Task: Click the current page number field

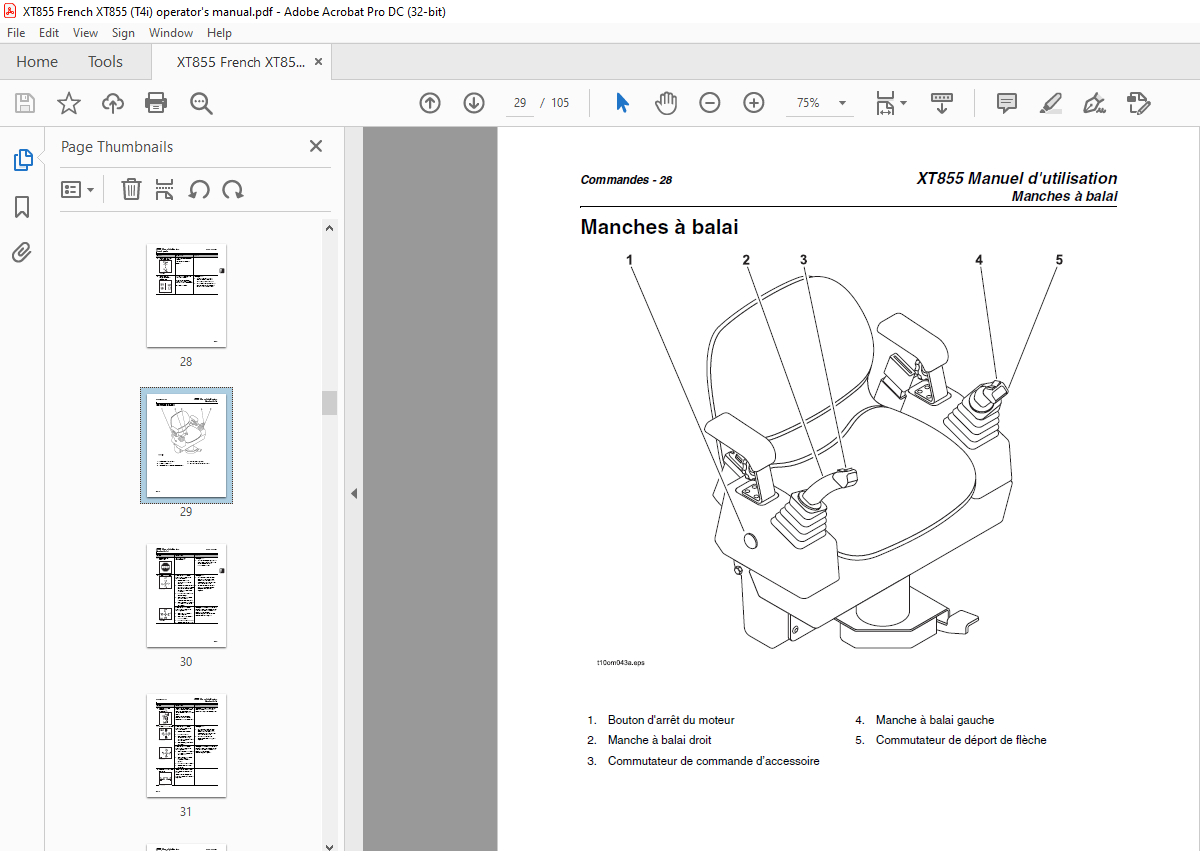Action: point(520,103)
